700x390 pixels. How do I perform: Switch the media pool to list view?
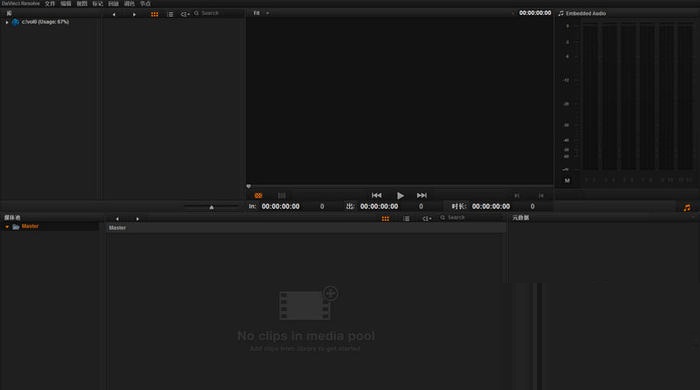tap(406, 219)
